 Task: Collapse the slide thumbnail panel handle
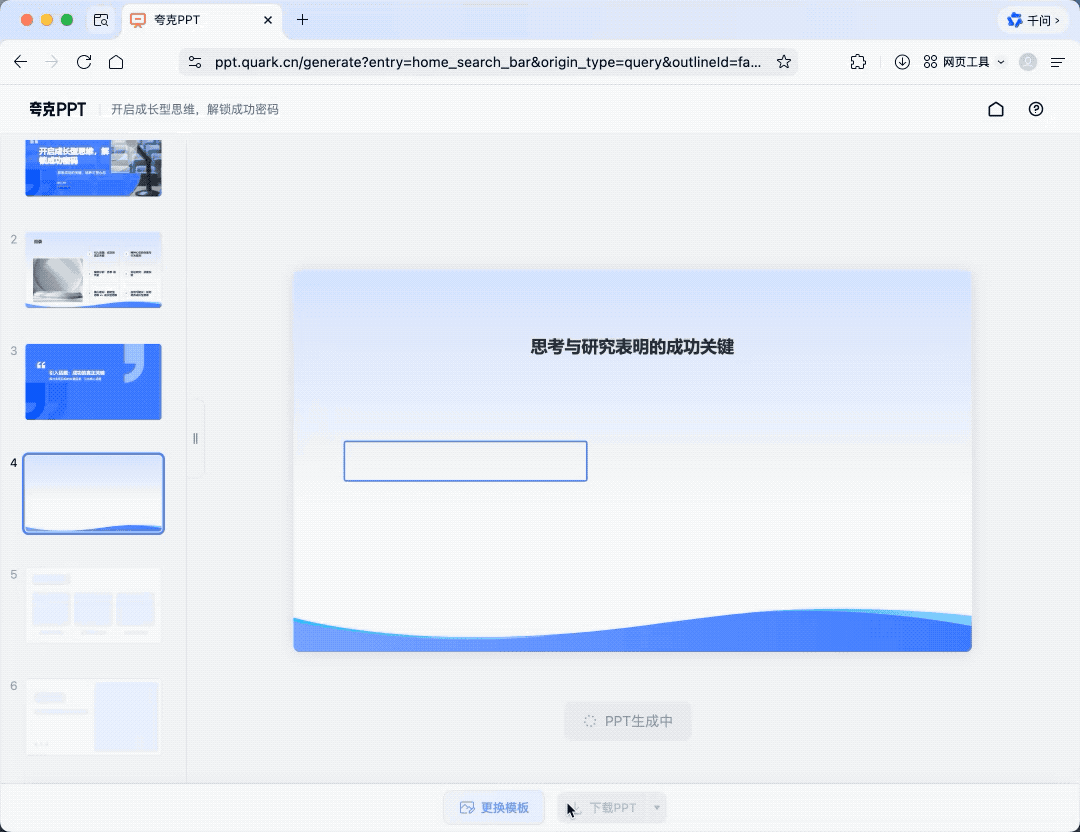click(x=195, y=438)
